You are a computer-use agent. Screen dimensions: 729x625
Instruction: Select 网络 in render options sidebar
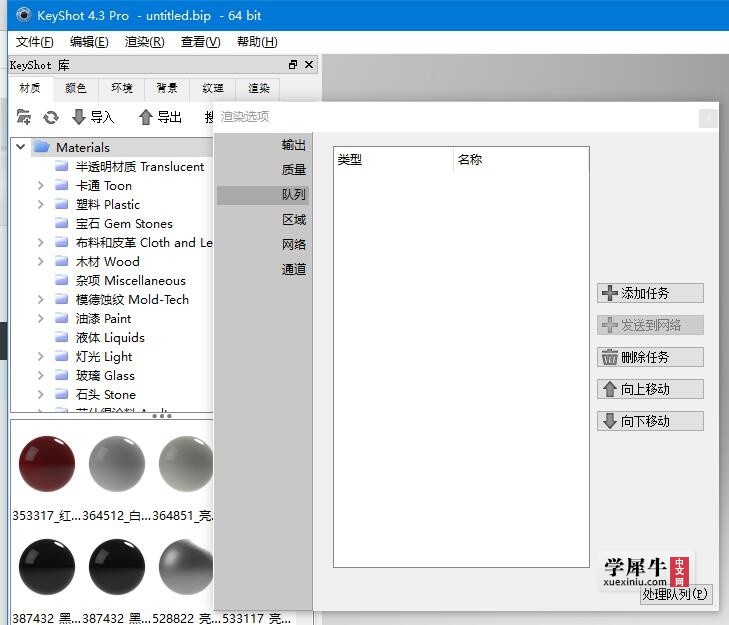pyautogui.click(x=263, y=244)
